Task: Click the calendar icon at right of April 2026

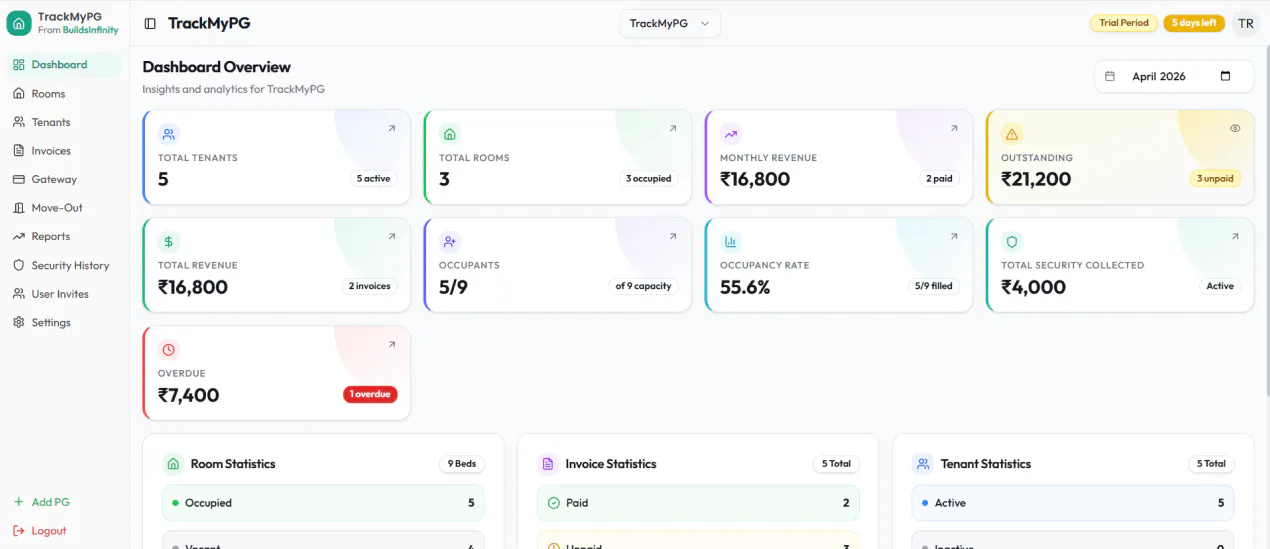Action: pyautogui.click(x=1226, y=76)
